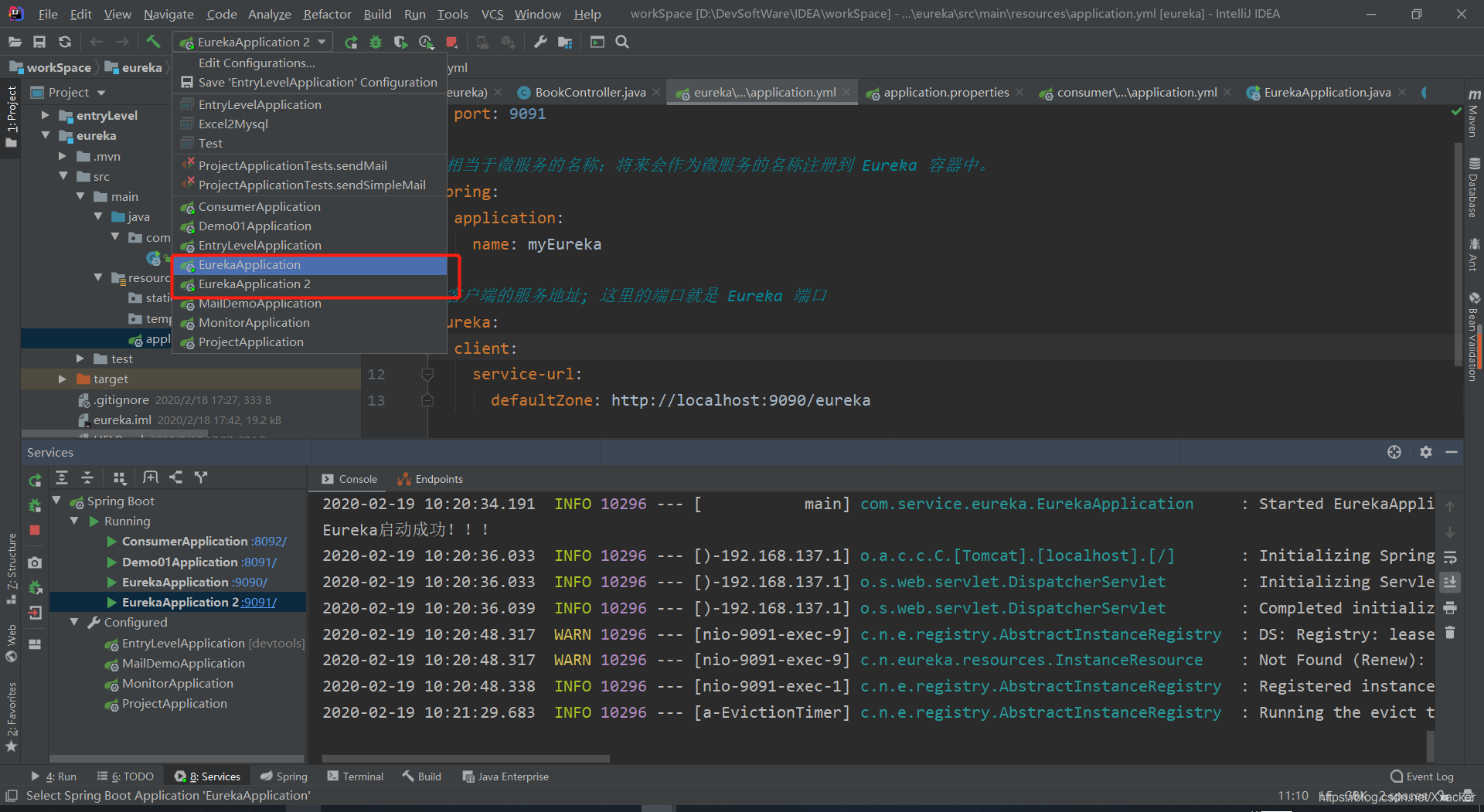Clear console with trash icon
The image size is (1484, 812).
pos(1450,633)
